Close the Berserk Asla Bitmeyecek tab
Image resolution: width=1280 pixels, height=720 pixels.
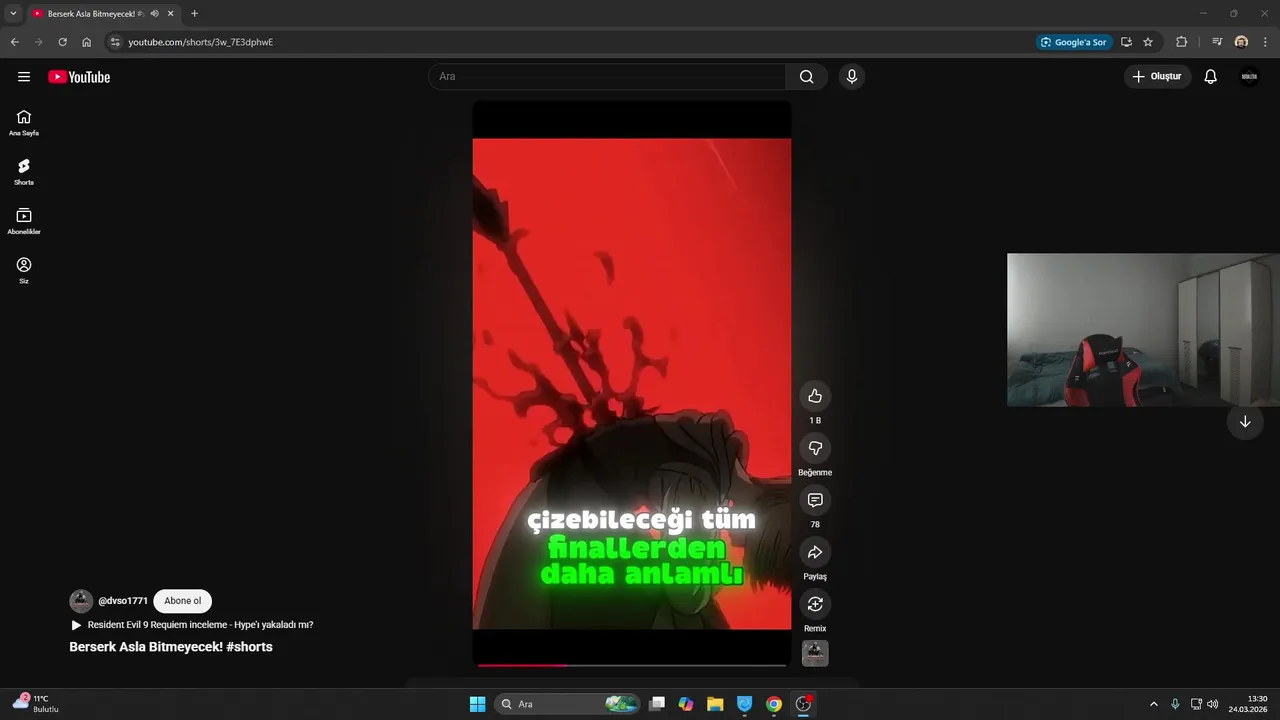coord(171,14)
